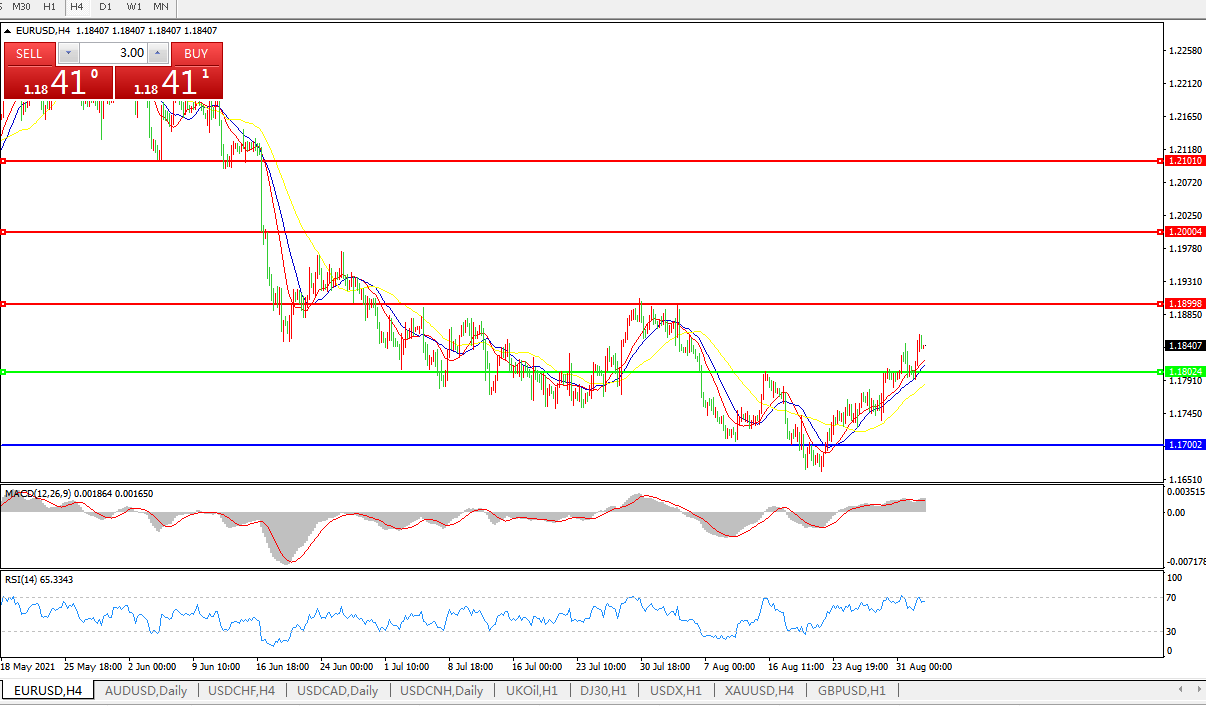
Task: Select the red 1.20004 price level label
Action: point(1184,232)
